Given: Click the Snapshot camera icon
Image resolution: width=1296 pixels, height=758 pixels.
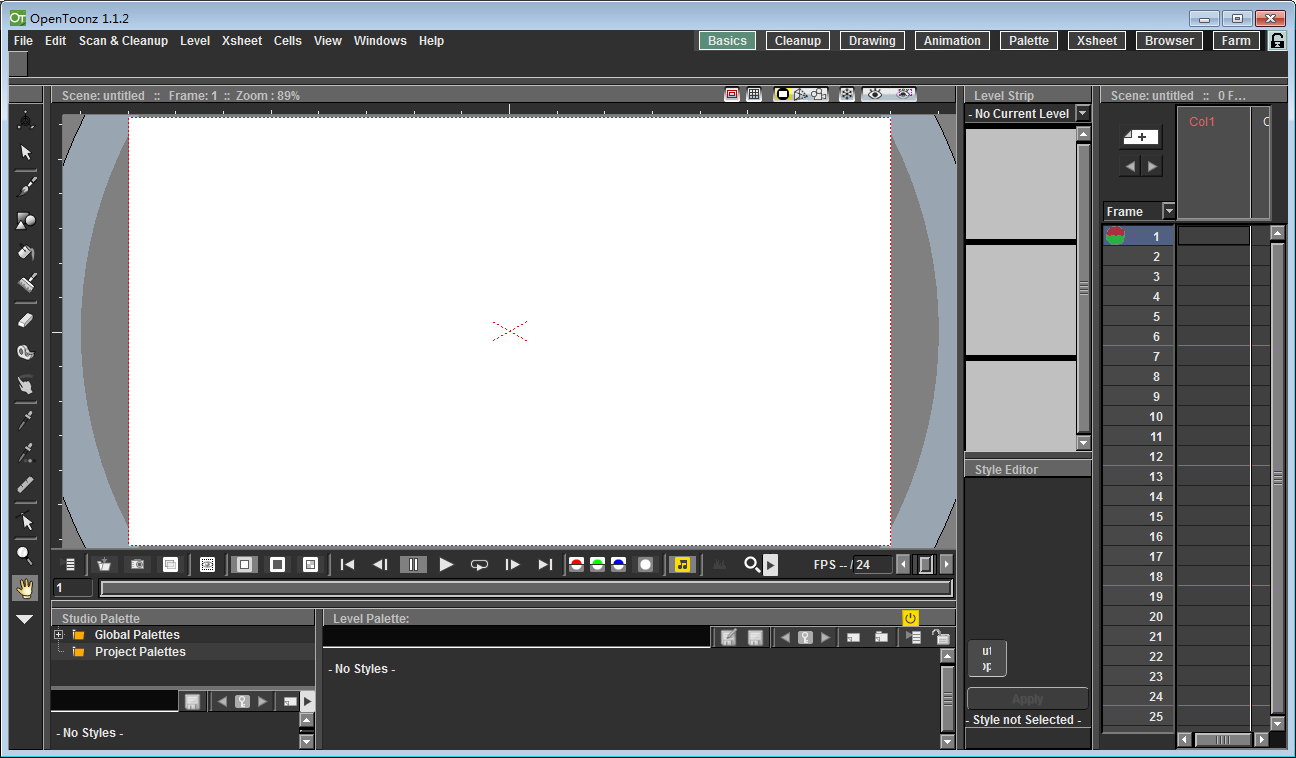Looking at the screenshot, I should [x=138, y=564].
